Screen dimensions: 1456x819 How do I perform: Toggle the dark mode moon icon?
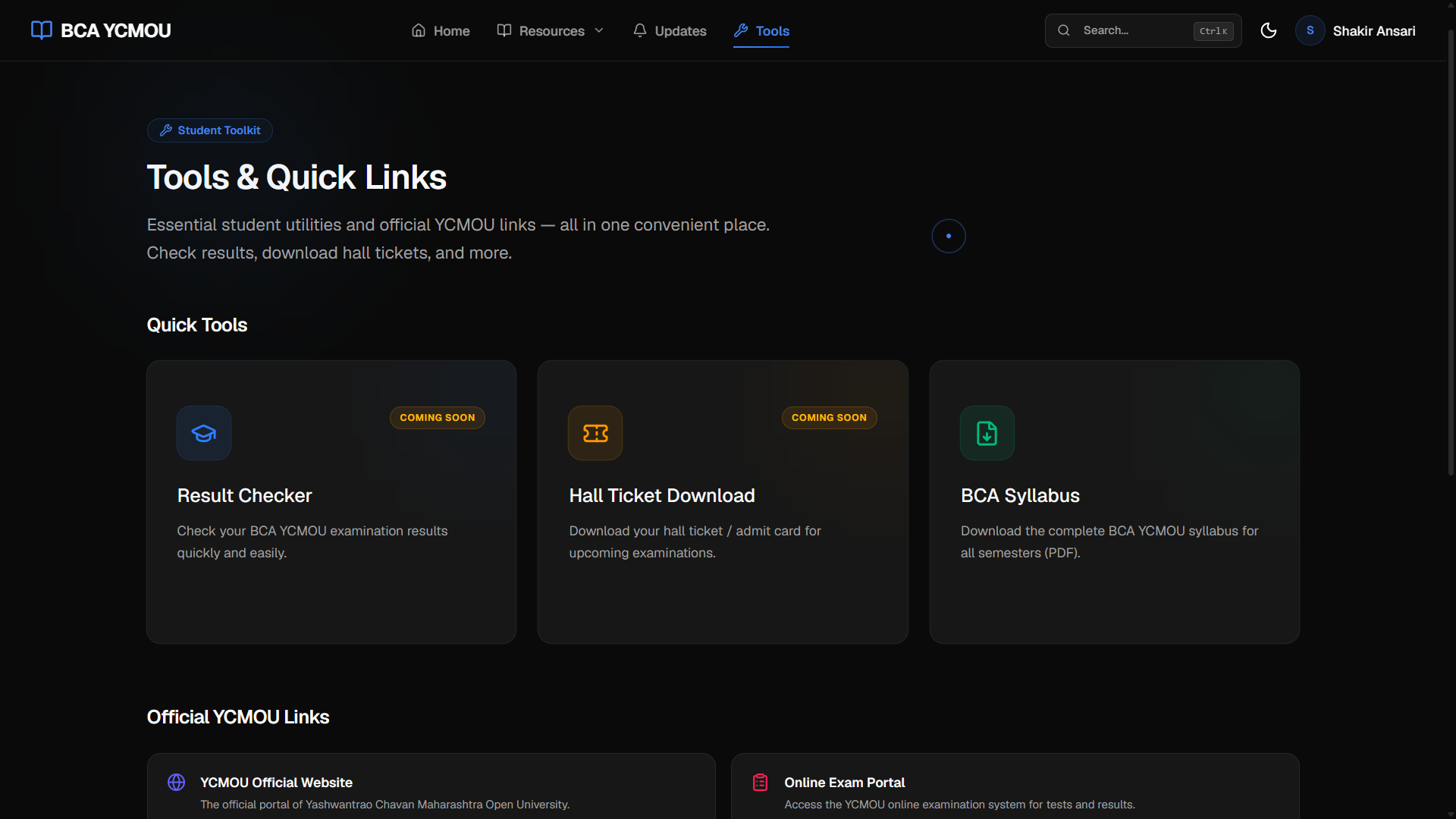pos(1269,30)
